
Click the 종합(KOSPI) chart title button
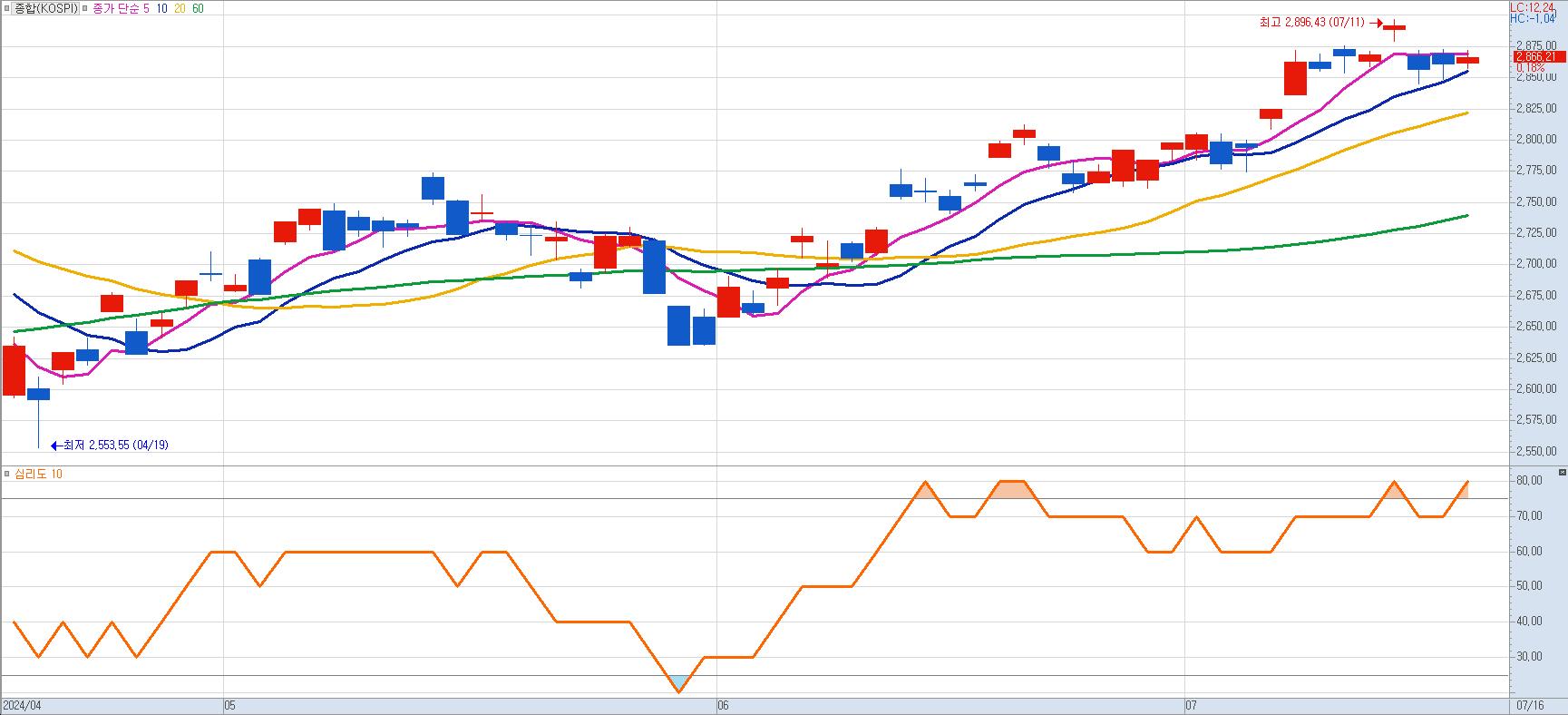(x=46, y=8)
